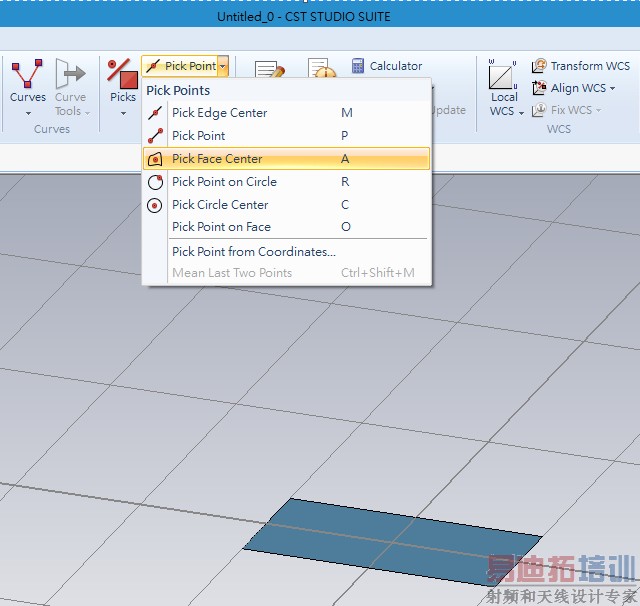640x606 pixels.
Task: Click the Calculator icon
Action: 358,66
